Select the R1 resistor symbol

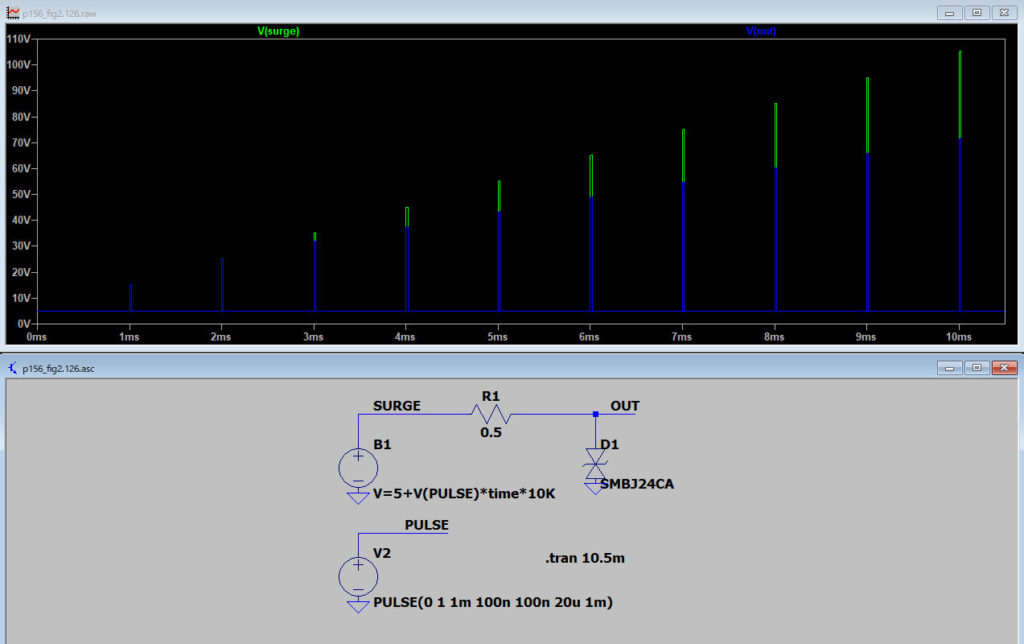tap(490, 413)
